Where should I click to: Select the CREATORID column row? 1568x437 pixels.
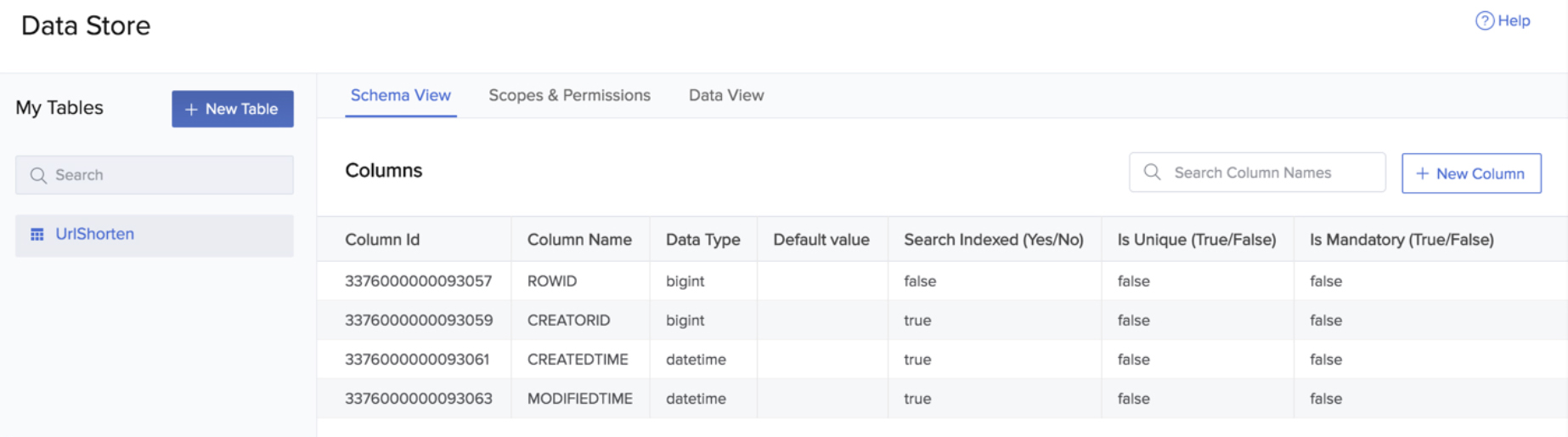tap(568, 321)
